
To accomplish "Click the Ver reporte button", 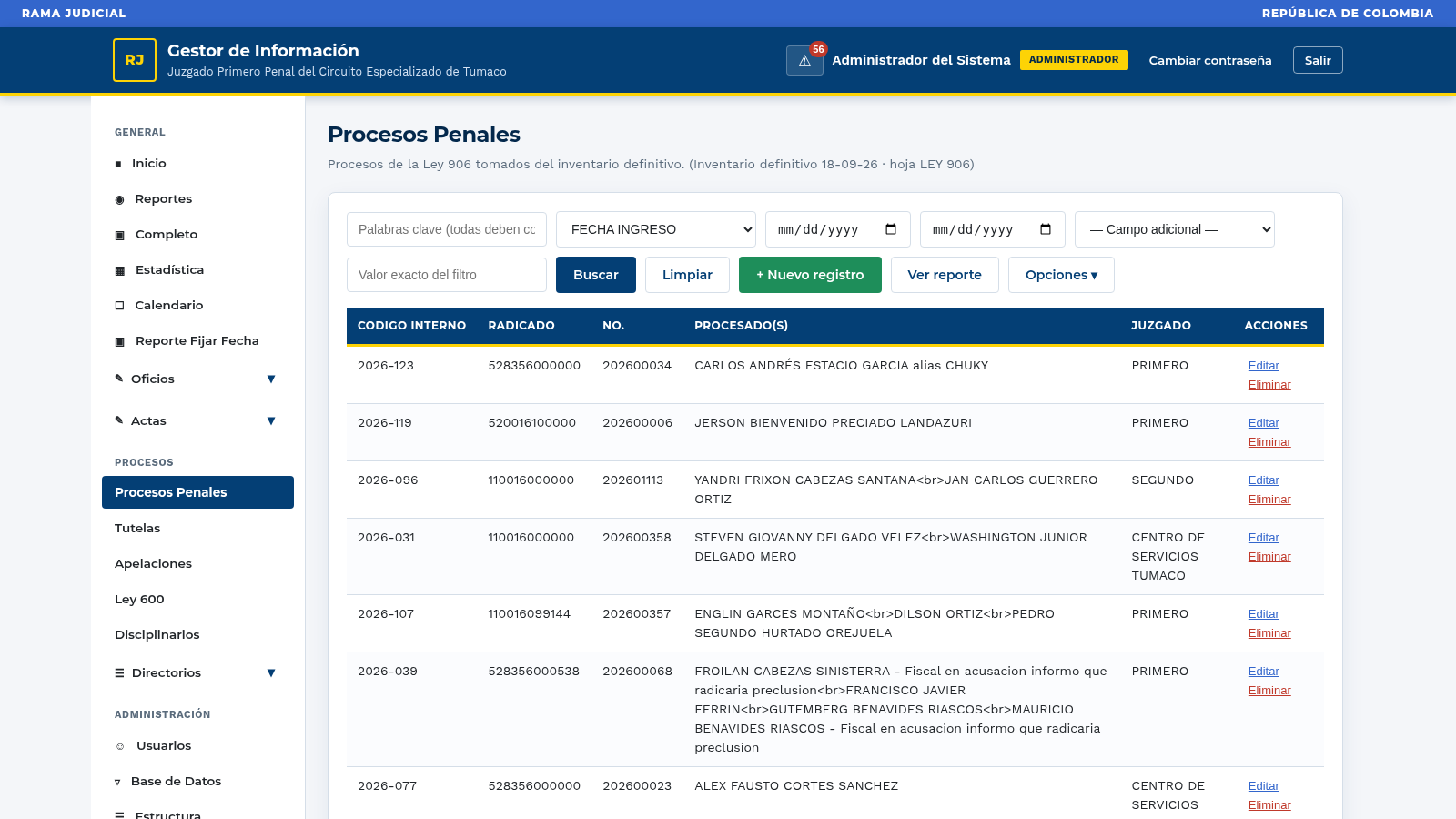I will point(945,275).
